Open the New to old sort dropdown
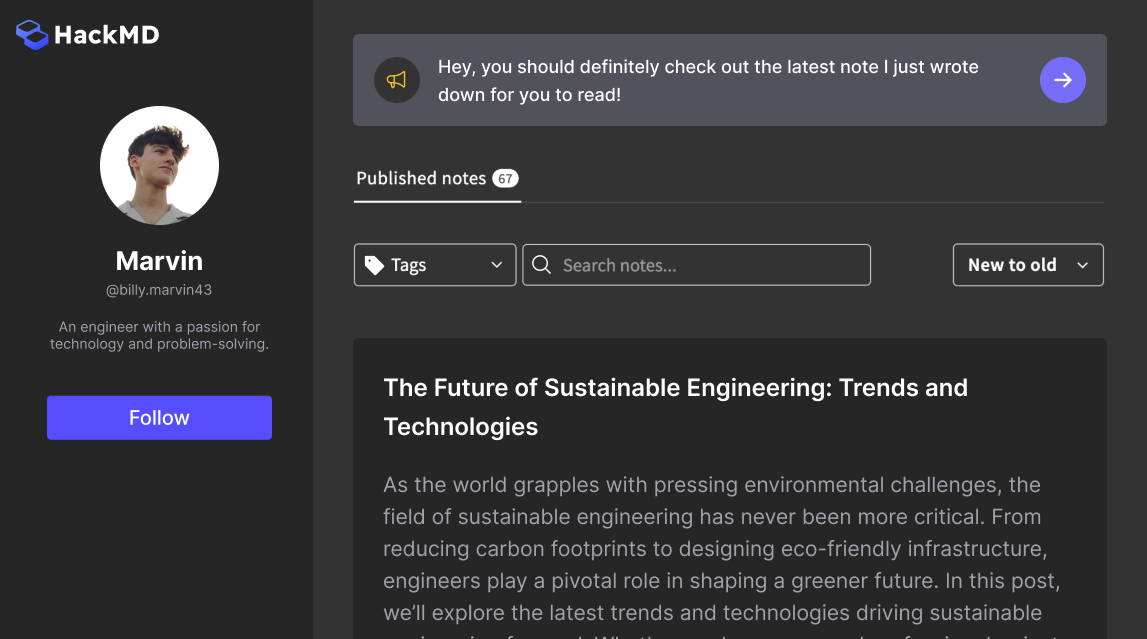The image size is (1147, 639). (x=1027, y=265)
